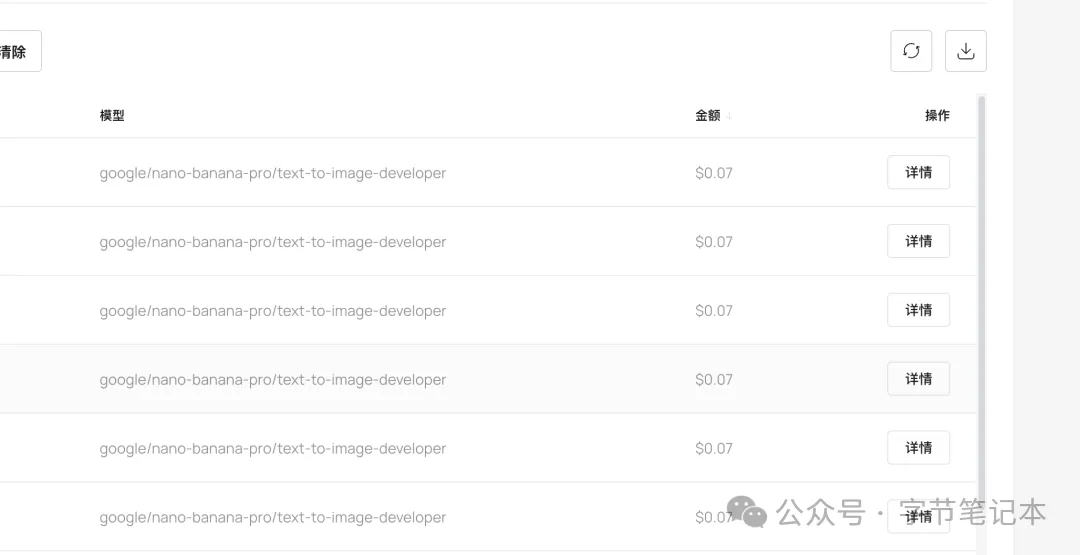Sort by the 金额 column header
The height and width of the screenshot is (555, 1080).
pyautogui.click(x=708, y=116)
